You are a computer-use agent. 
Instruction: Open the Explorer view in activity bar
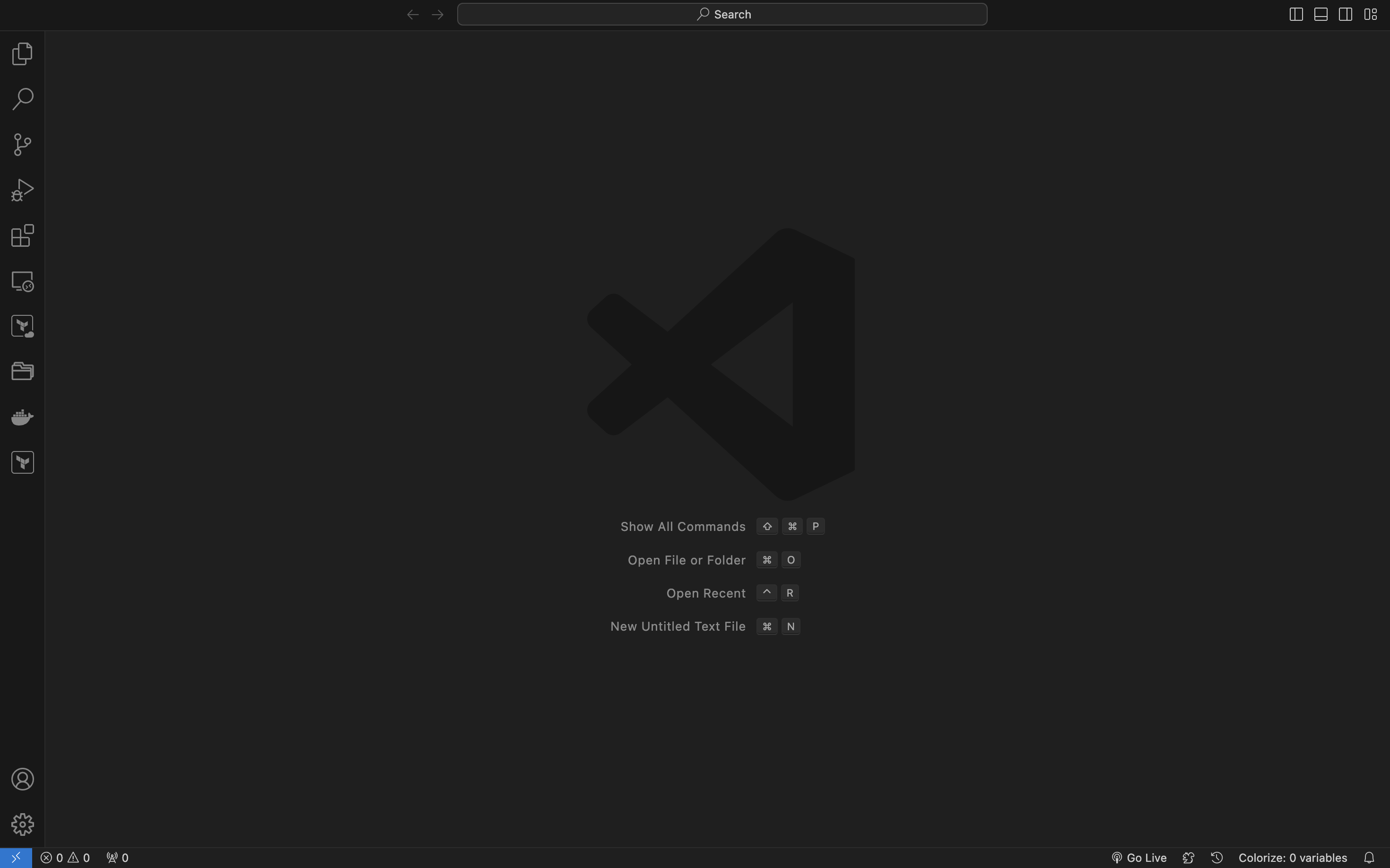22,54
